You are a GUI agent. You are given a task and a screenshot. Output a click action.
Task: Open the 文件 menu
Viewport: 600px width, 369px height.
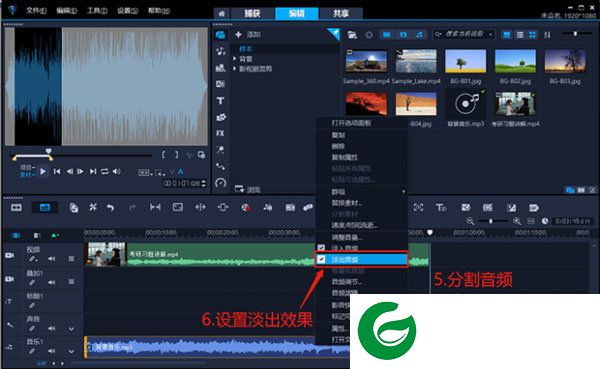point(36,10)
